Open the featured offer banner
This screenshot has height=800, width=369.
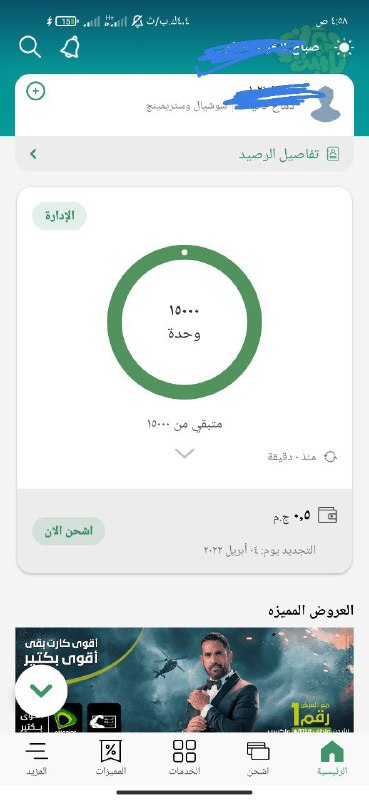click(x=184, y=680)
